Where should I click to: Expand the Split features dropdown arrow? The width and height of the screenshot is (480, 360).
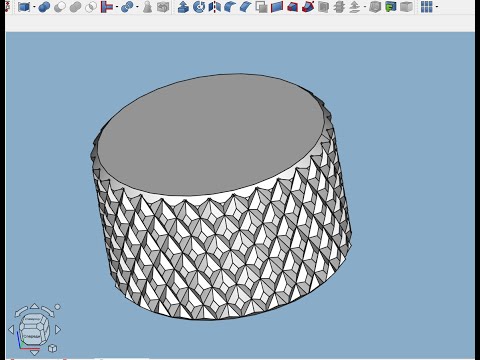point(137,7)
